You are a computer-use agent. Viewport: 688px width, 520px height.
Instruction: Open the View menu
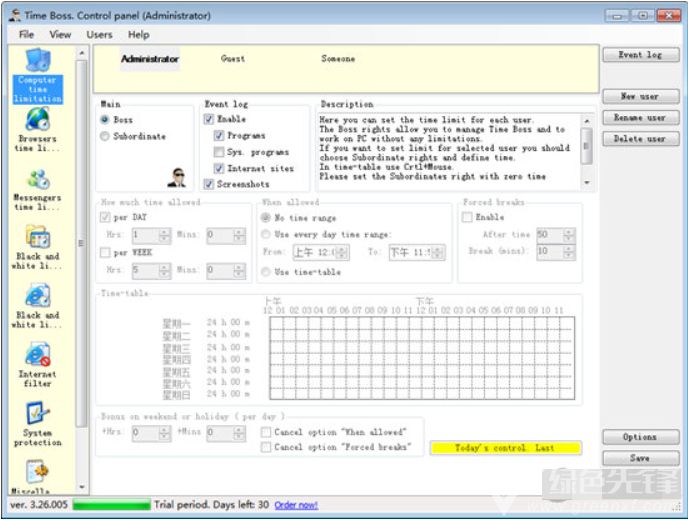(x=60, y=34)
